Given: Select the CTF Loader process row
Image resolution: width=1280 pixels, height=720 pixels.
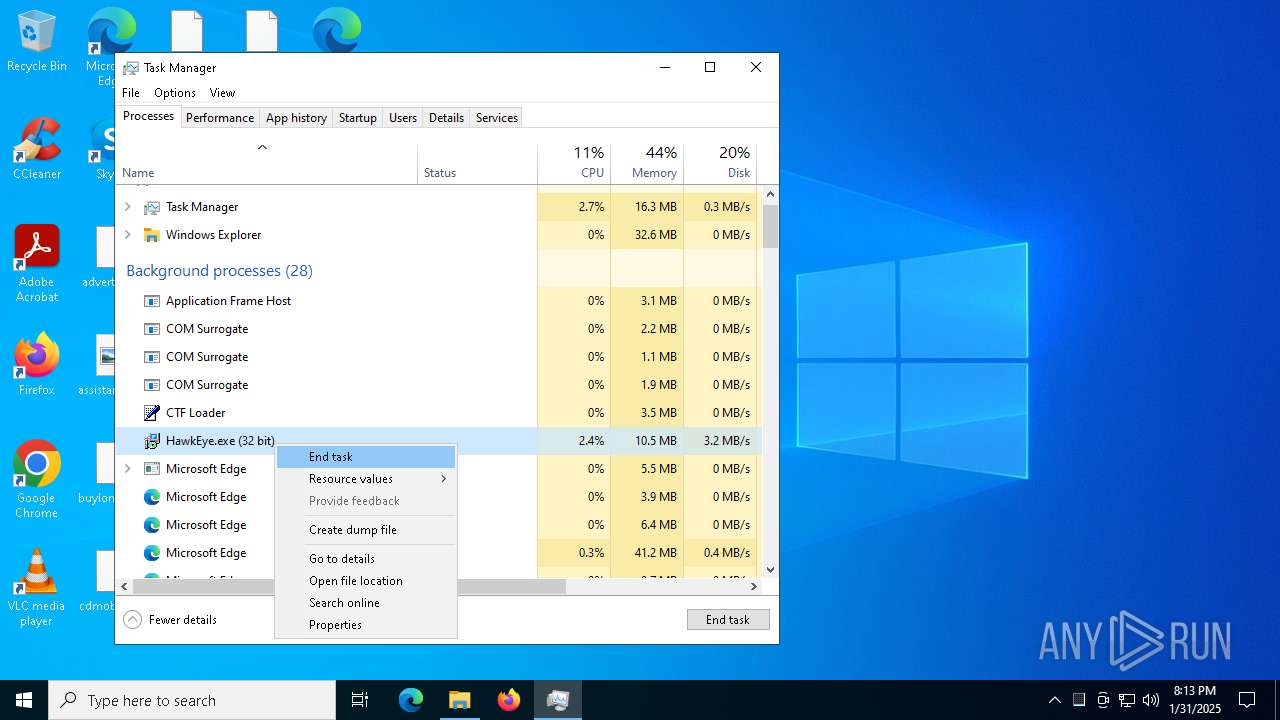Looking at the screenshot, I should [x=438, y=413].
